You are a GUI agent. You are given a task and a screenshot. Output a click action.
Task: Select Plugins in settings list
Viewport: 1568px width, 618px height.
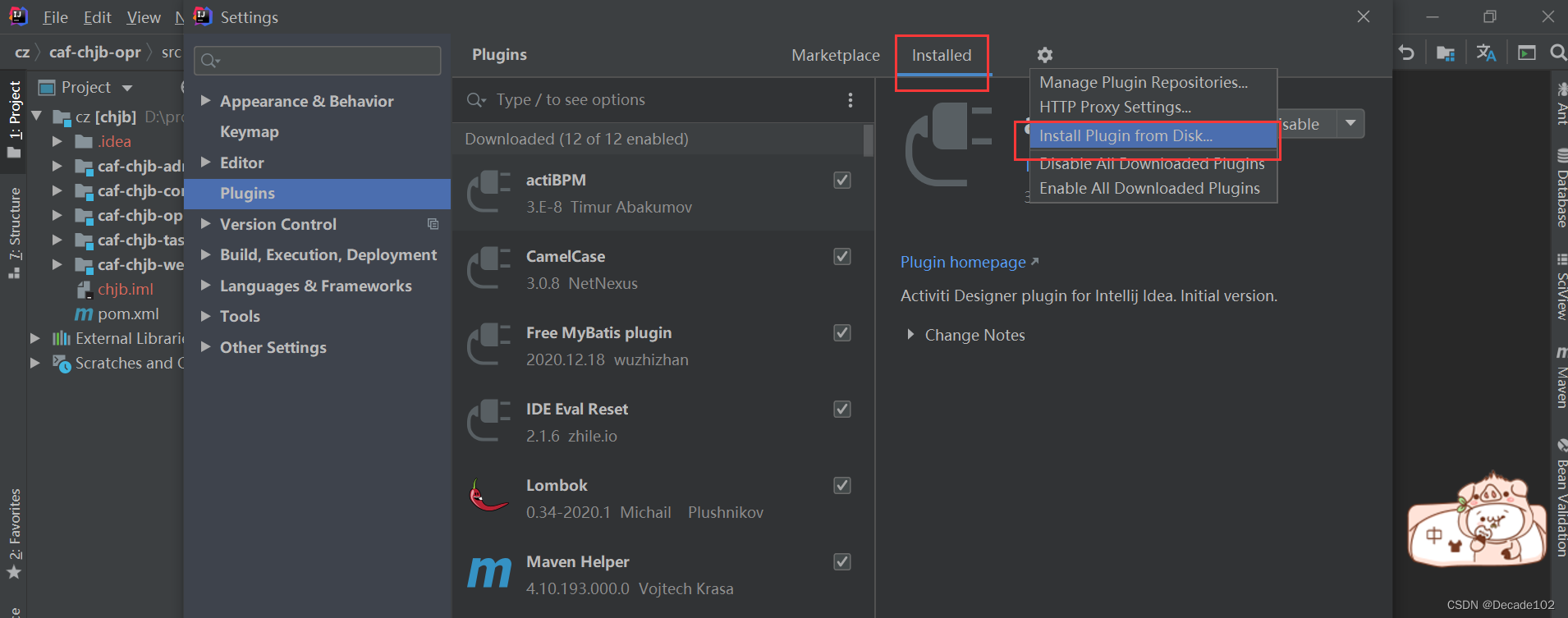317,194
